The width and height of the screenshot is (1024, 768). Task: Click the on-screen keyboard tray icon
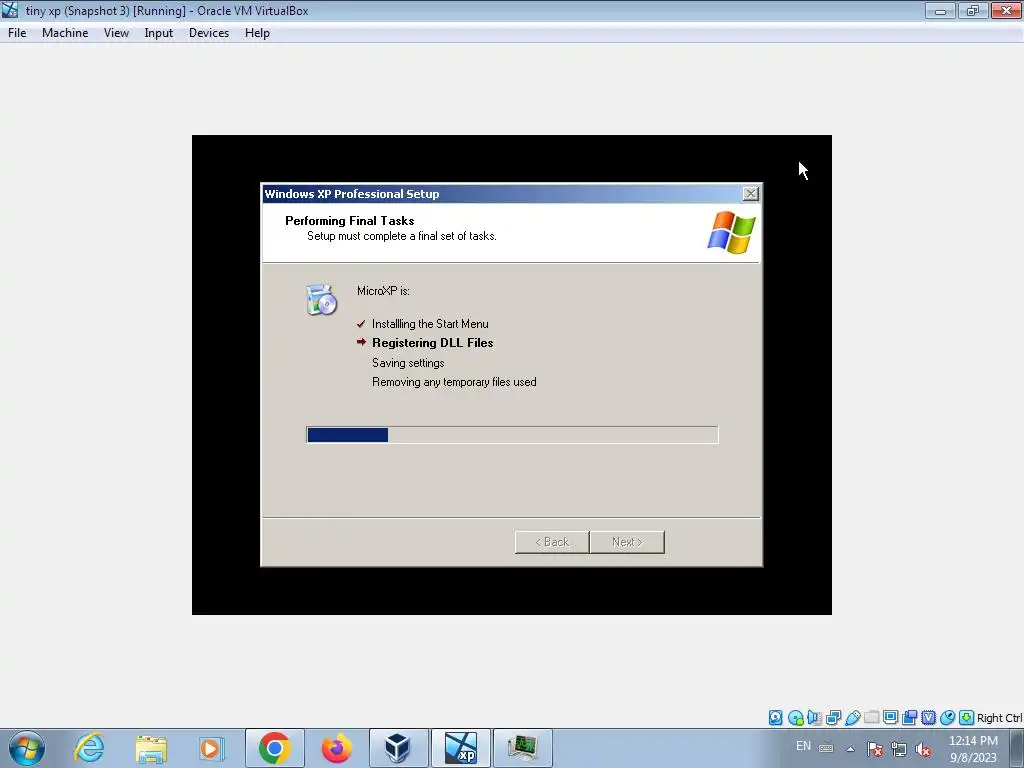coord(826,748)
